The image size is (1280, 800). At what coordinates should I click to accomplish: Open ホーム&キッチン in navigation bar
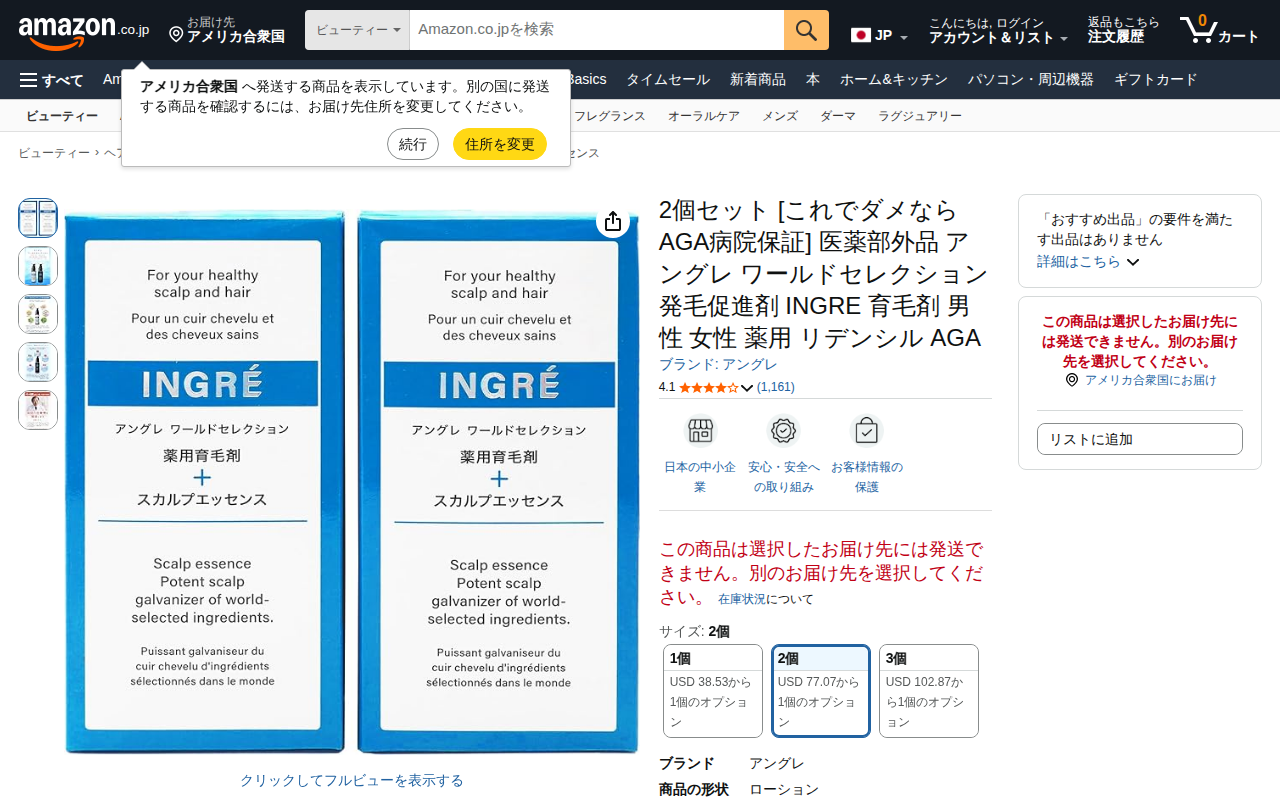coord(894,80)
